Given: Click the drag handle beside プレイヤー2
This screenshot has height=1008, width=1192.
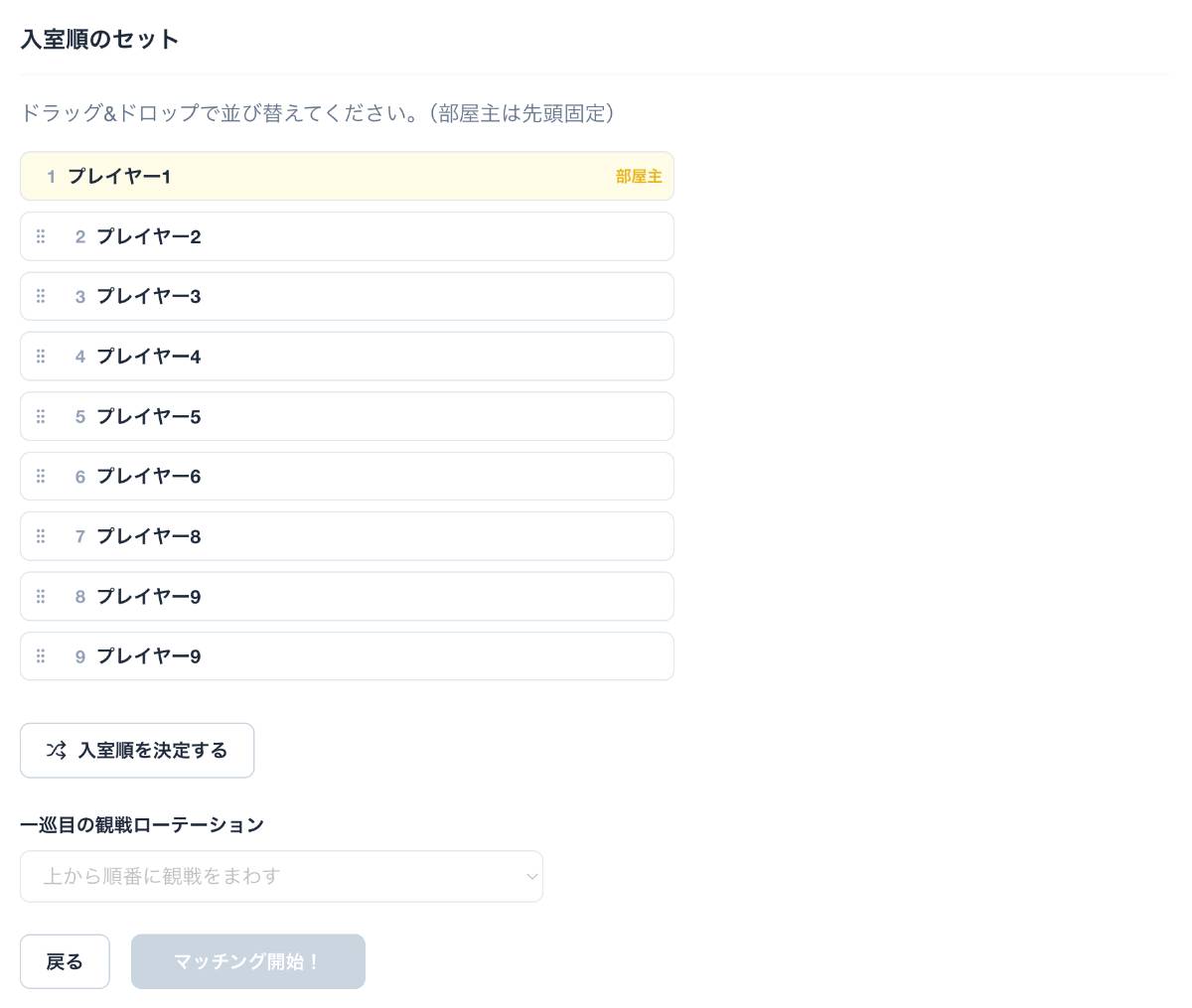Looking at the screenshot, I should (x=41, y=236).
